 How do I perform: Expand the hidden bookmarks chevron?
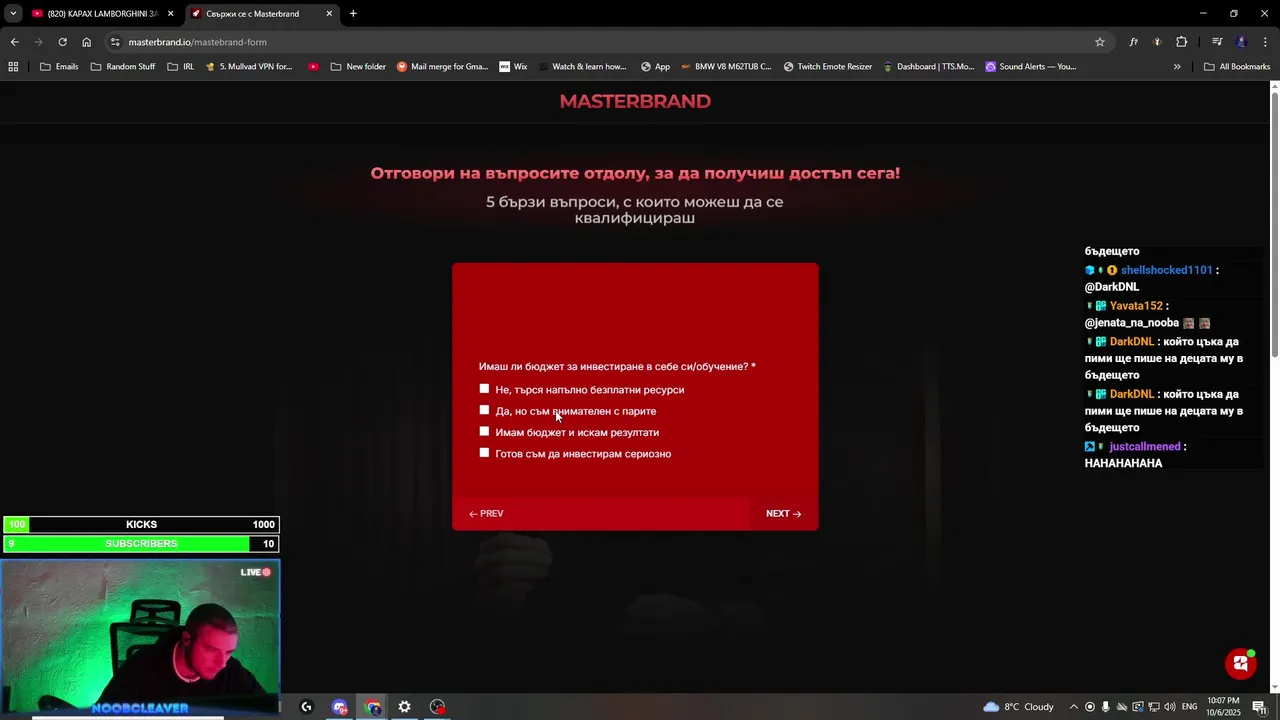click(1177, 67)
